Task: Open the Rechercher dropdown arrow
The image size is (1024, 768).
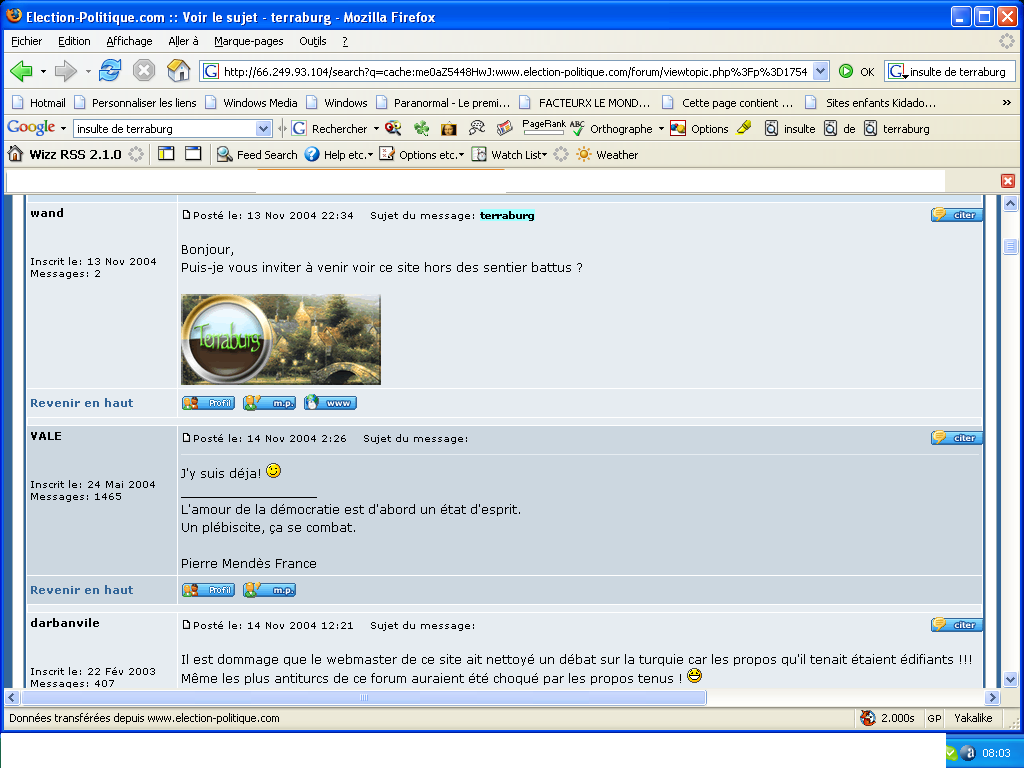Action: [x=376, y=129]
